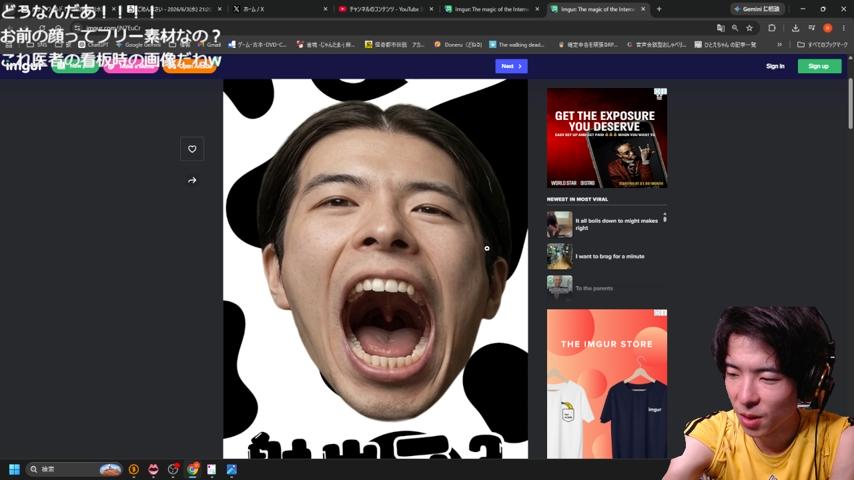Open options dots next to 'It all boils down' post
Image resolution: width=854 pixels, height=480 pixels.
[x=664, y=218]
